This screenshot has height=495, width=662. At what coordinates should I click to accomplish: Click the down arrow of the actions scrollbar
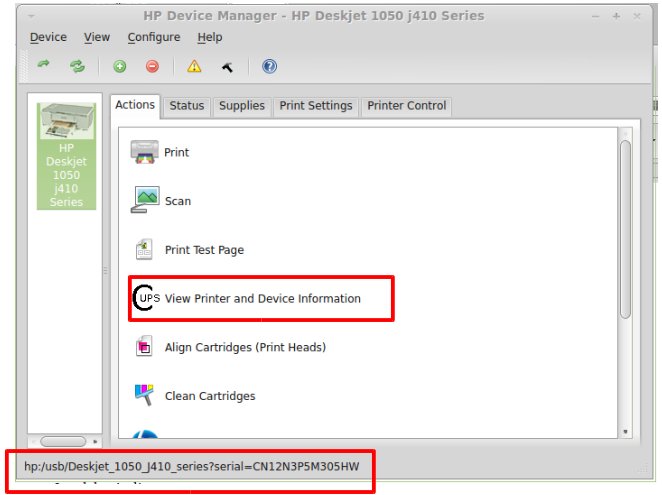pos(625,432)
